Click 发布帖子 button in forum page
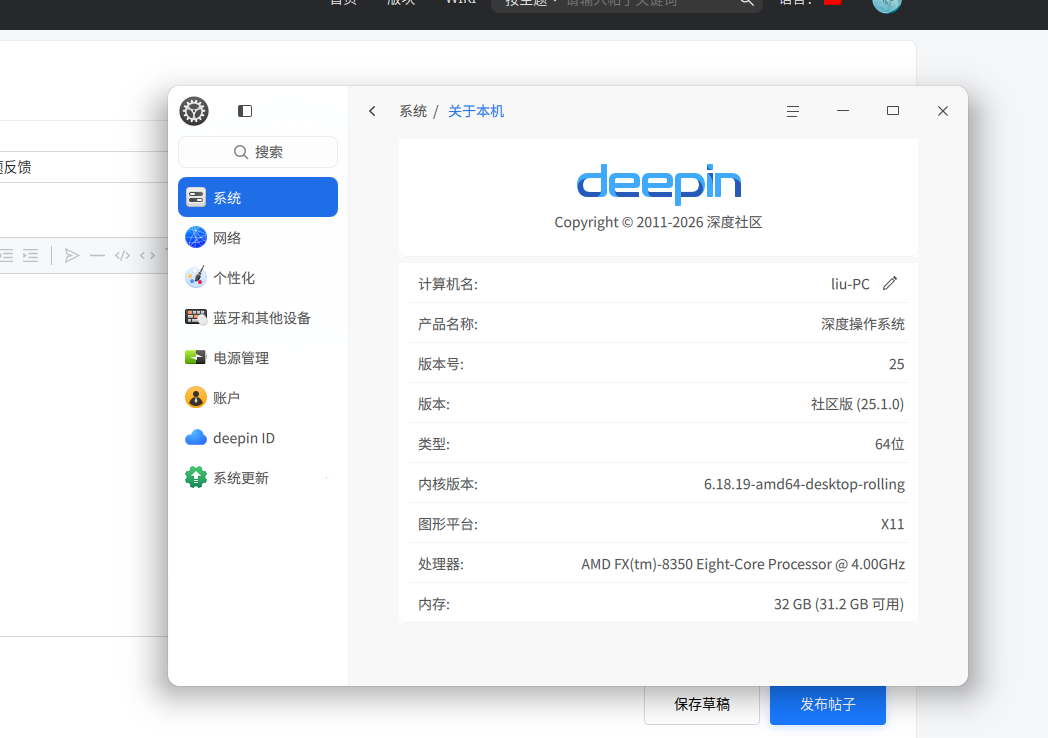 coord(827,705)
